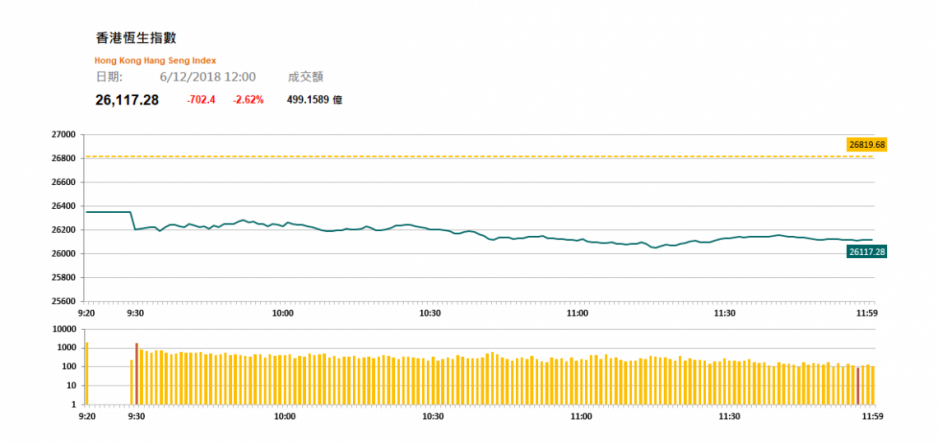Image resolution: width=938 pixels, height=444 pixels.
Task: Click the green 26117.28 current price tag
Action: pyautogui.click(x=867, y=253)
